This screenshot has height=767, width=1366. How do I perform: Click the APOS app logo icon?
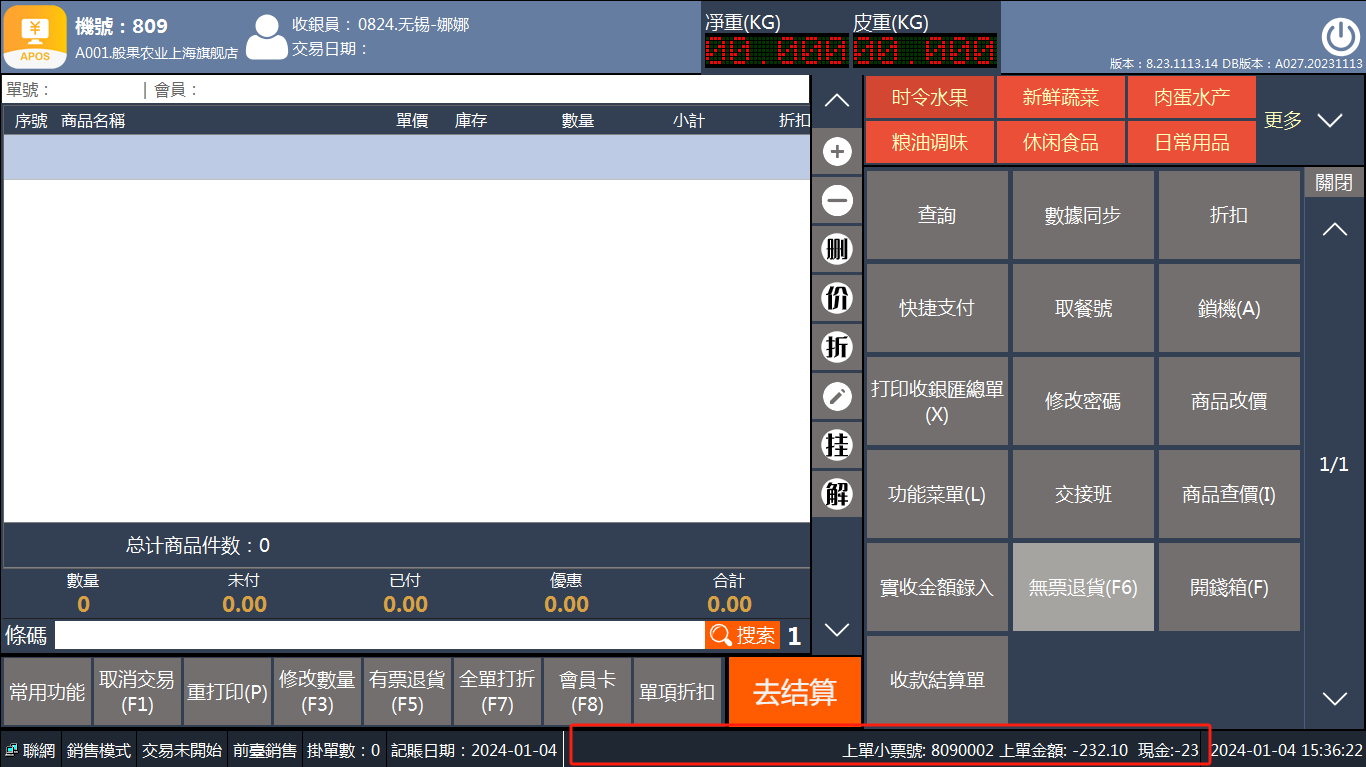pyautogui.click(x=35, y=36)
